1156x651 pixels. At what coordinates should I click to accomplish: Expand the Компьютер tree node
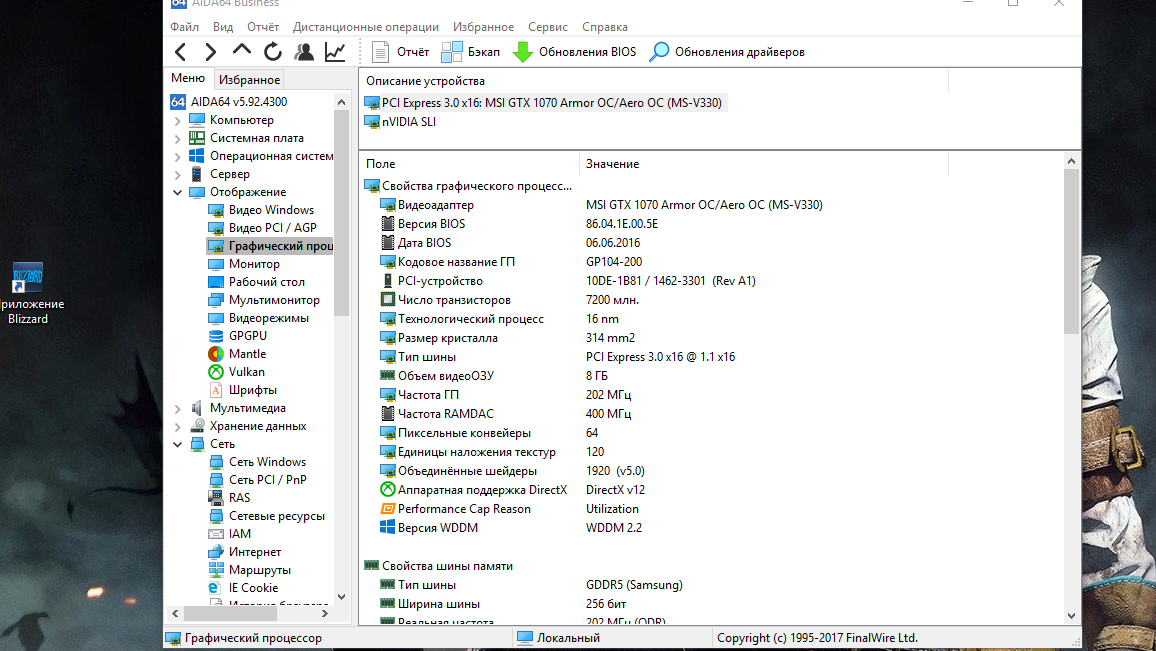pyautogui.click(x=178, y=120)
